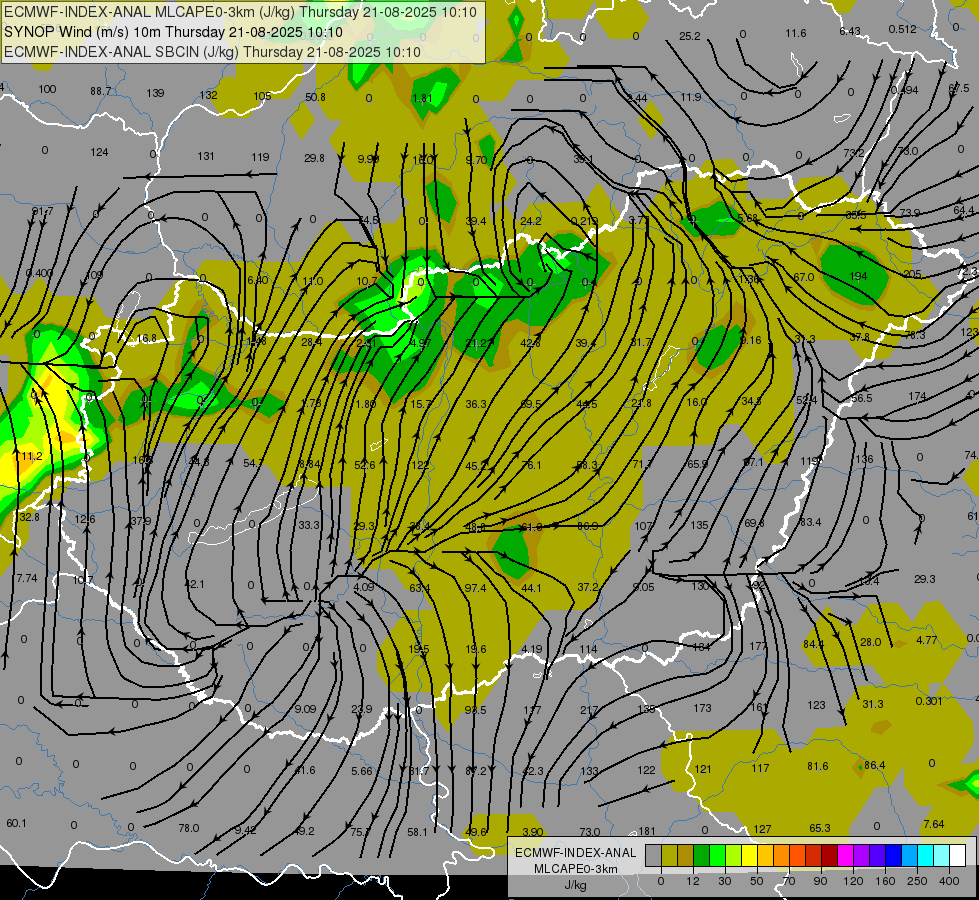Screen dimensions: 979x900
Task: Click the map value '28.0'
Action: click(870, 642)
